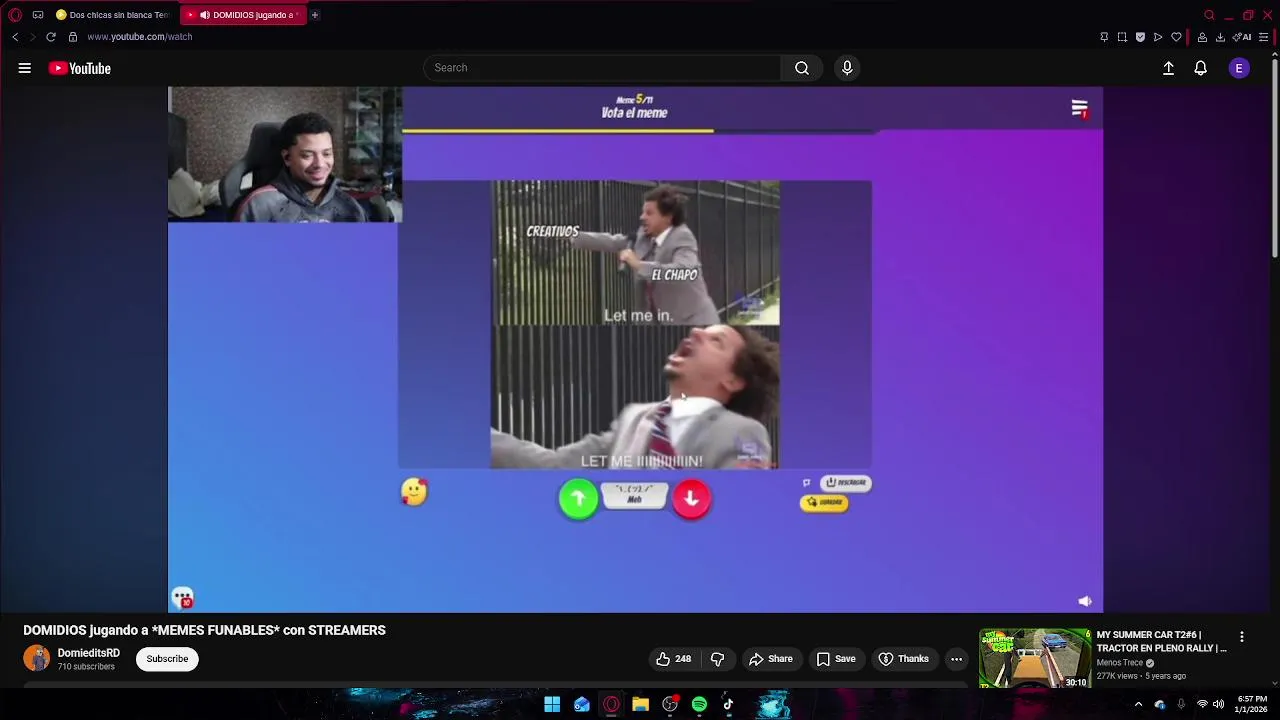Open the YouTube notifications bell
This screenshot has height=720, width=1280.
[1201, 68]
